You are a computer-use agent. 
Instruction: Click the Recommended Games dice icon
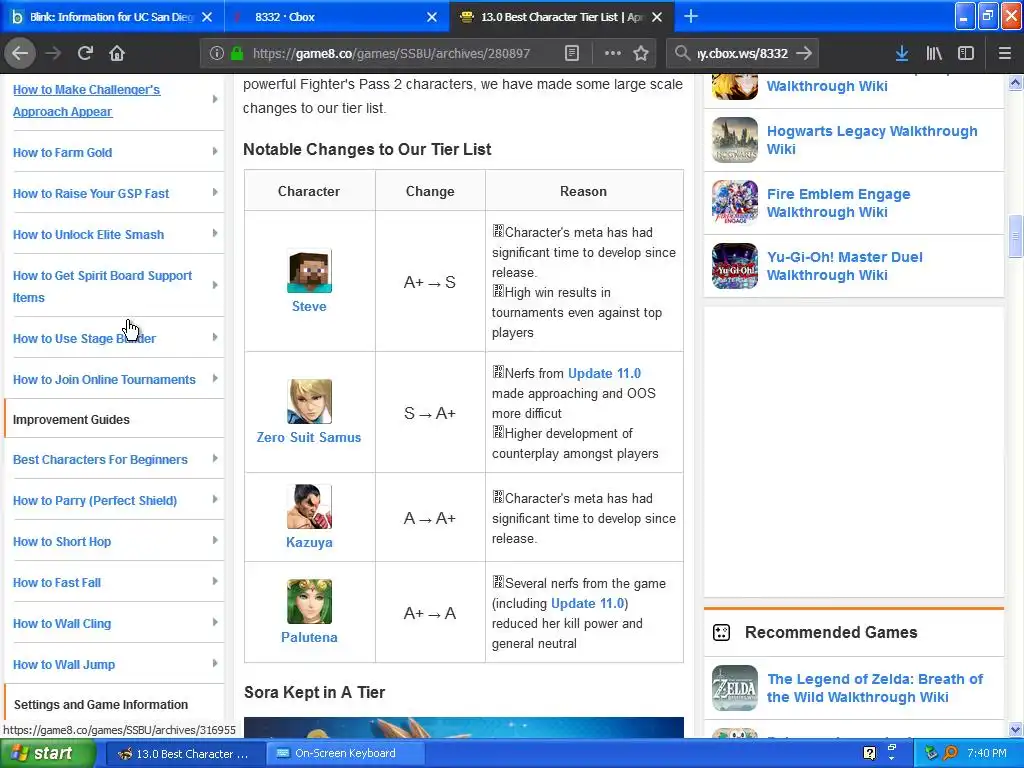coord(722,632)
